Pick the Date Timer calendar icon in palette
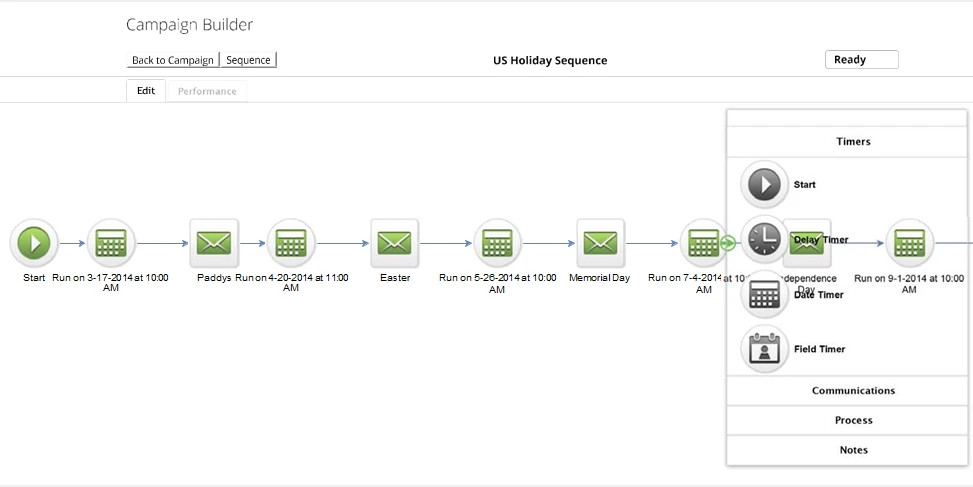The image size is (973, 487). coord(764,294)
